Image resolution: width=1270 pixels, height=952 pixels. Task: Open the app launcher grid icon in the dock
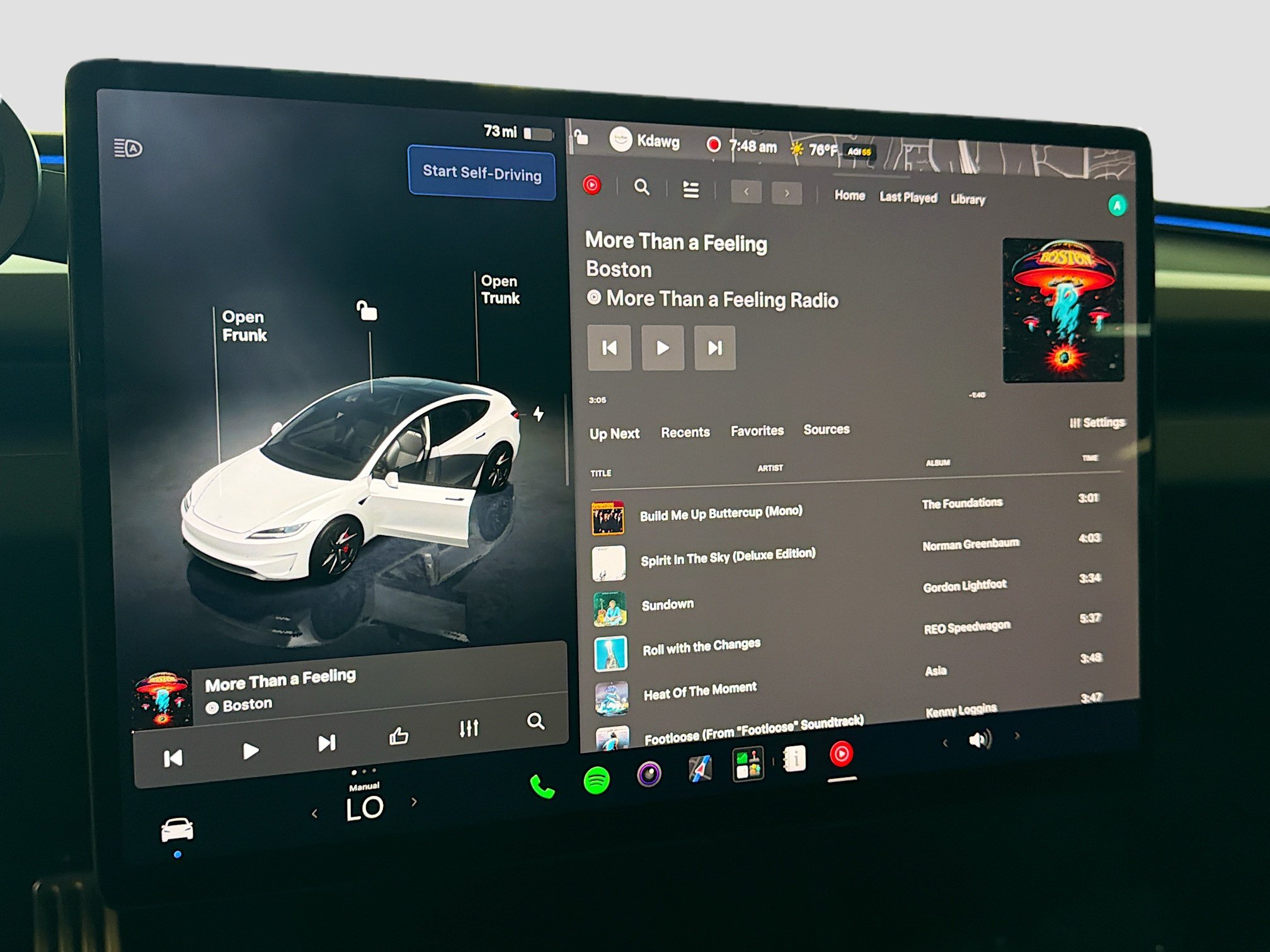pyautogui.click(x=748, y=764)
